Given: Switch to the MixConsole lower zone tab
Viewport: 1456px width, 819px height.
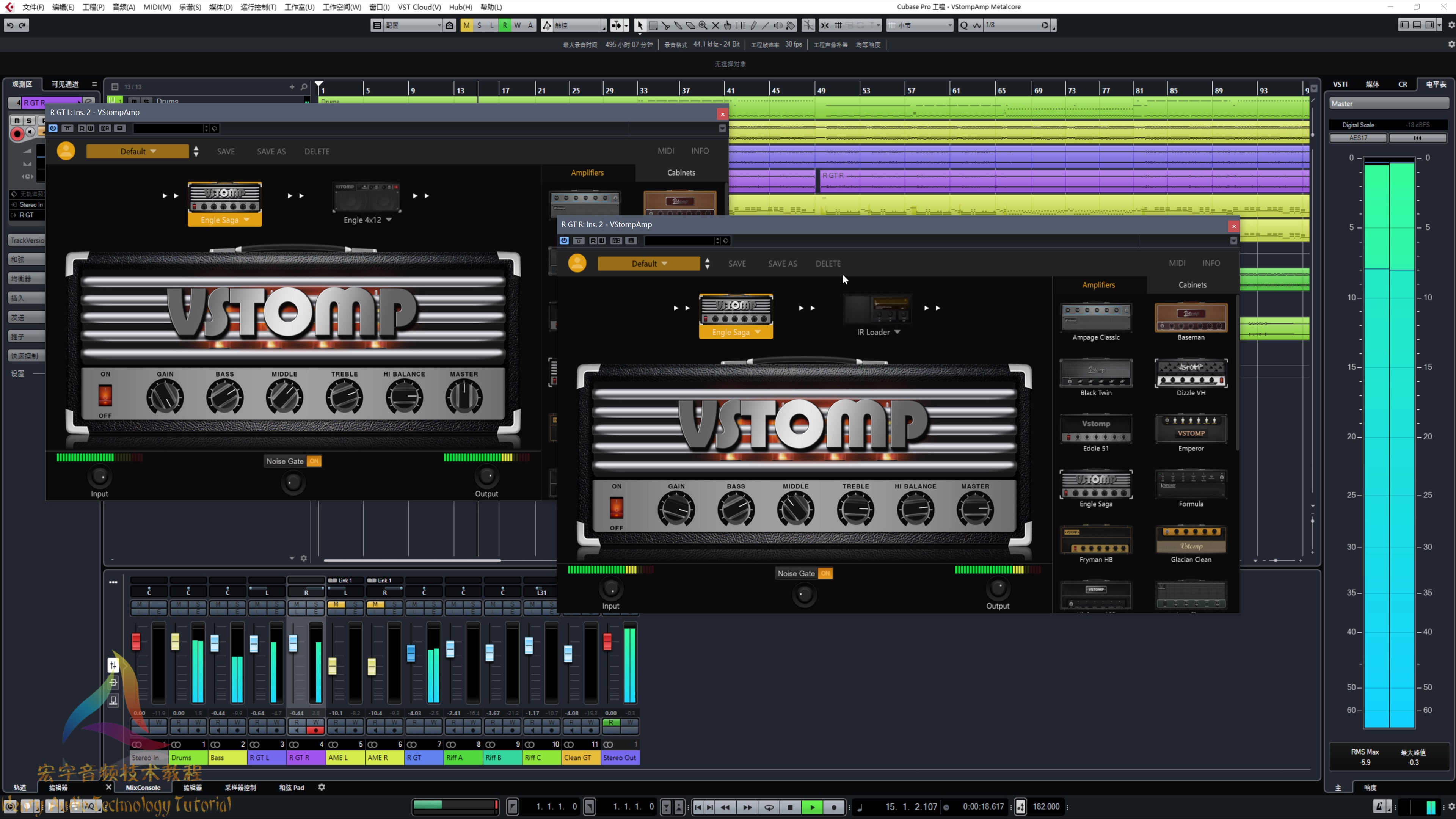Looking at the screenshot, I should point(143,788).
